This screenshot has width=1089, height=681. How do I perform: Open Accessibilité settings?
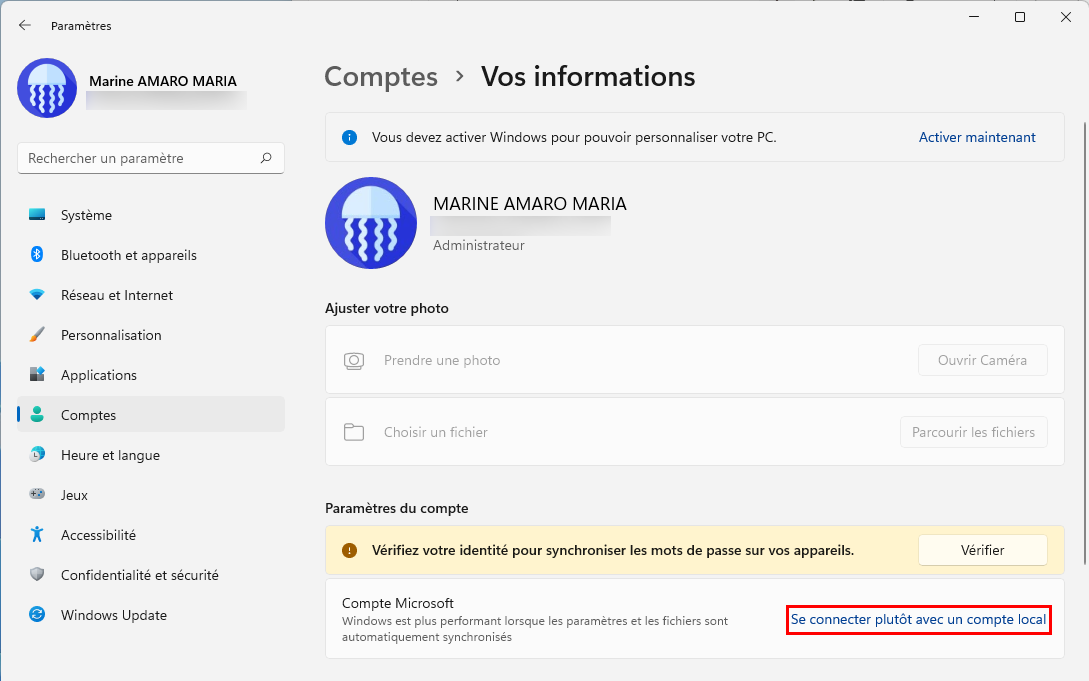coord(151,535)
